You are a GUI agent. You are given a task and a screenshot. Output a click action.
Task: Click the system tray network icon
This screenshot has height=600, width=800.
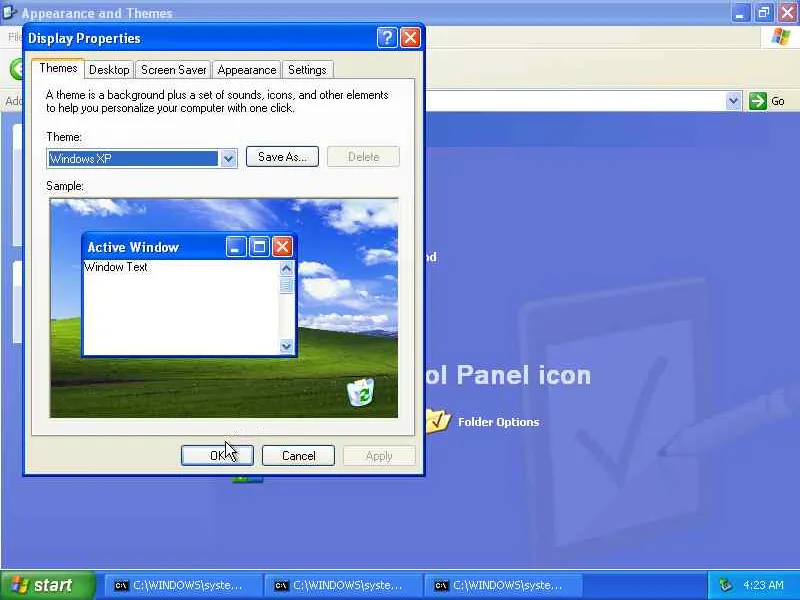(x=725, y=585)
